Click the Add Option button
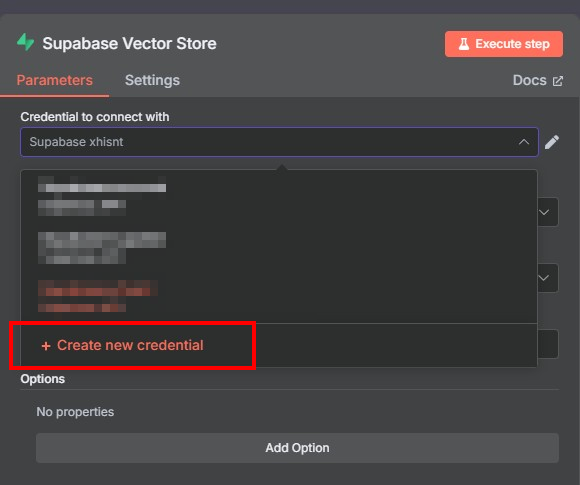 297,448
